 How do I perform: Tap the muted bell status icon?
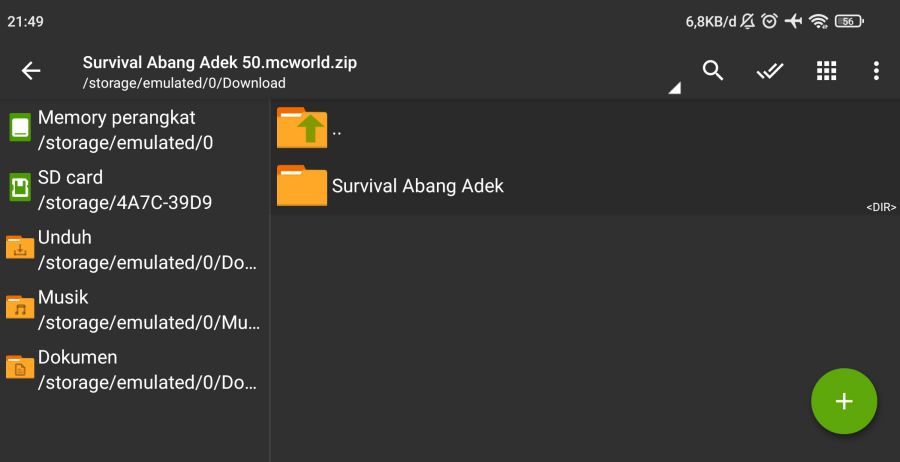click(x=747, y=22)
